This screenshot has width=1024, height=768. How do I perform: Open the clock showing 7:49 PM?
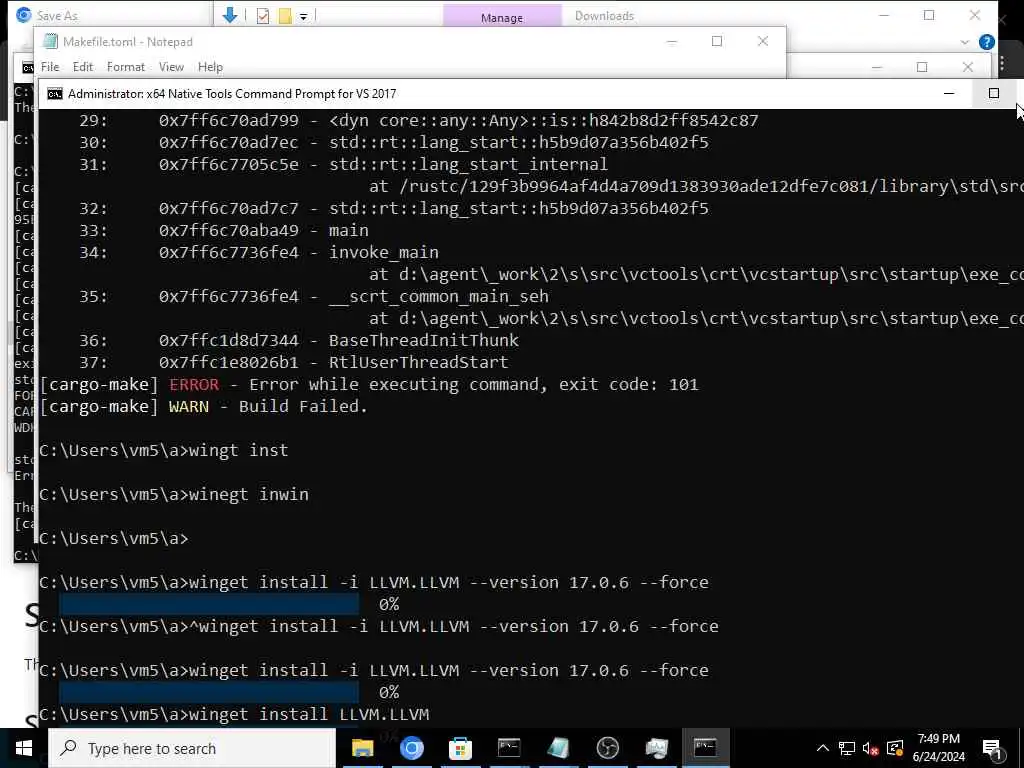point(938,748)
